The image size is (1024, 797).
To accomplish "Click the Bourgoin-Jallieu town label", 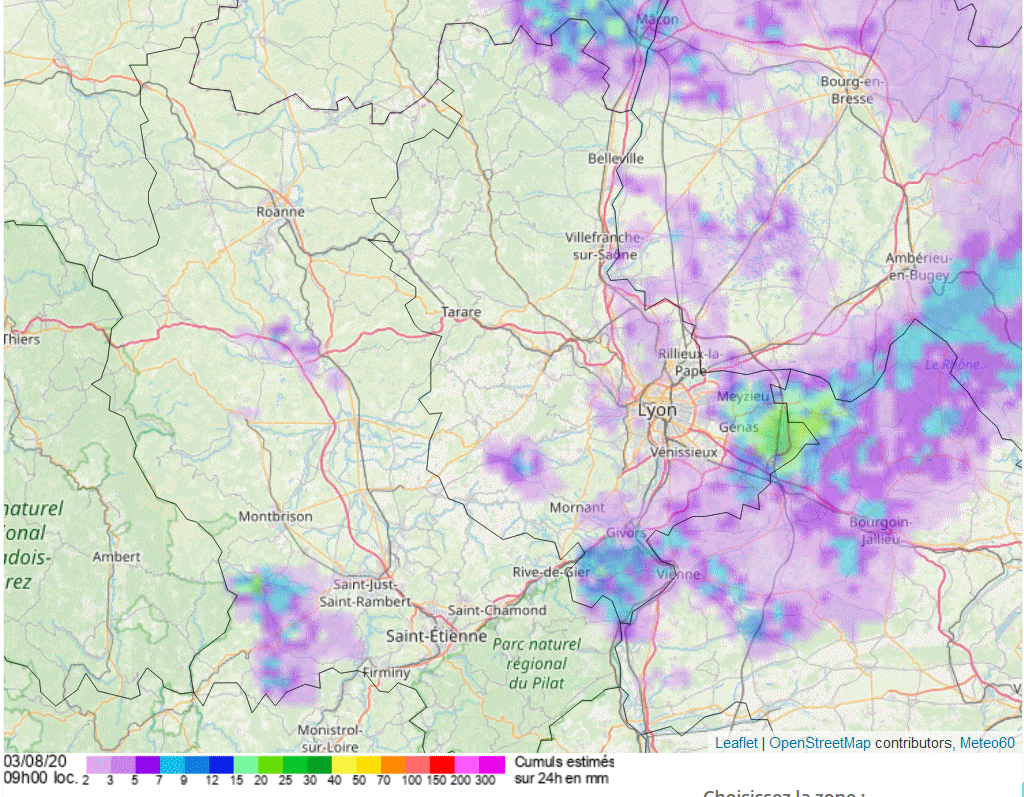I will pyautogui.click(x=879, y=531).
